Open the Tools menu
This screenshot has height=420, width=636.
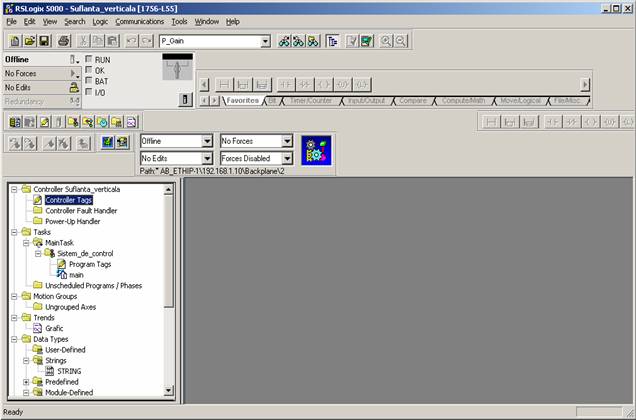coord(179,22)
